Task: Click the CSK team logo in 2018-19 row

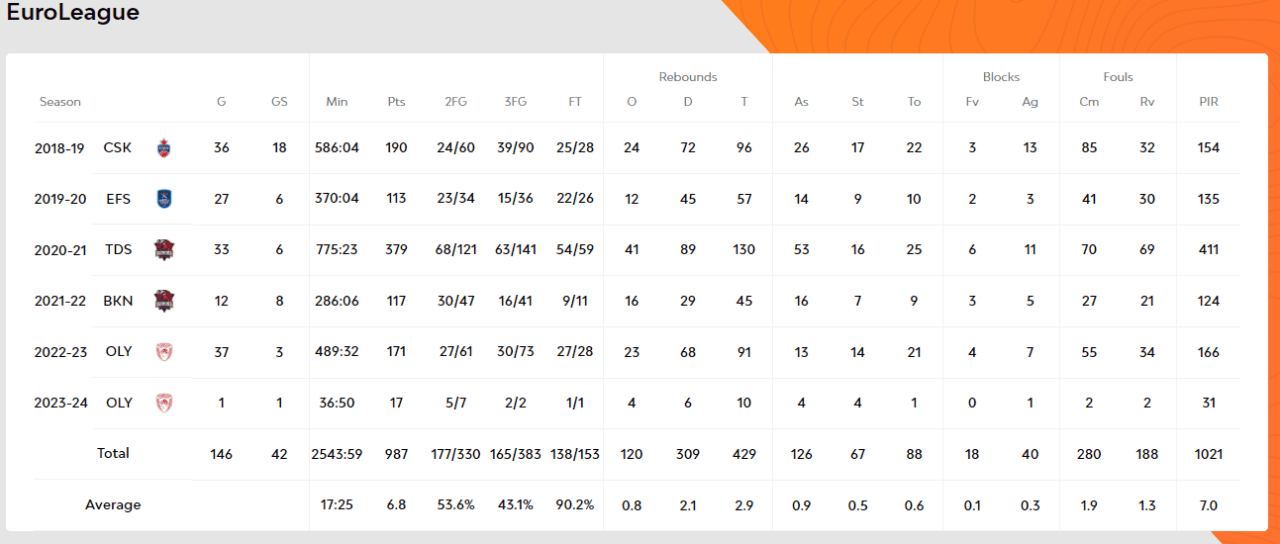Action: point(164,148)
